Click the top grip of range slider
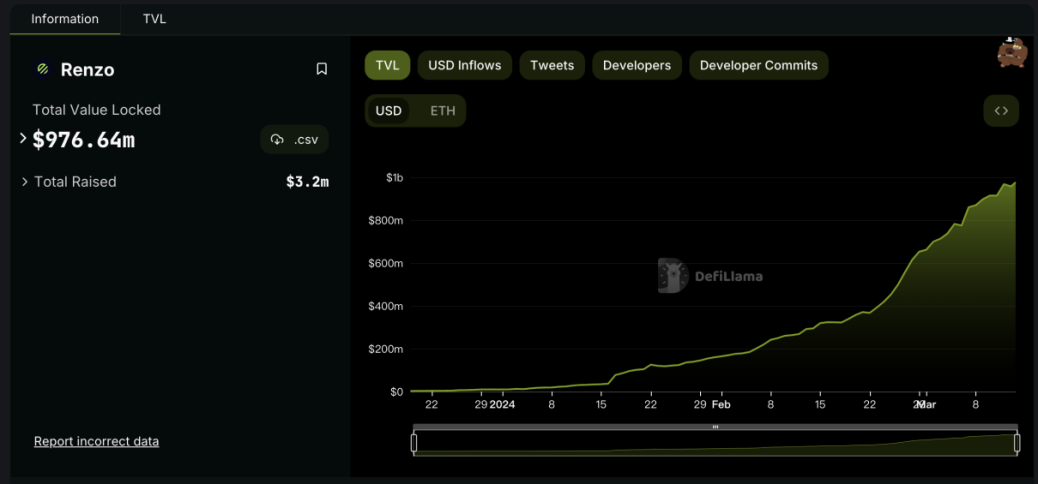The image size is (1038, 484). click(715, 427)
